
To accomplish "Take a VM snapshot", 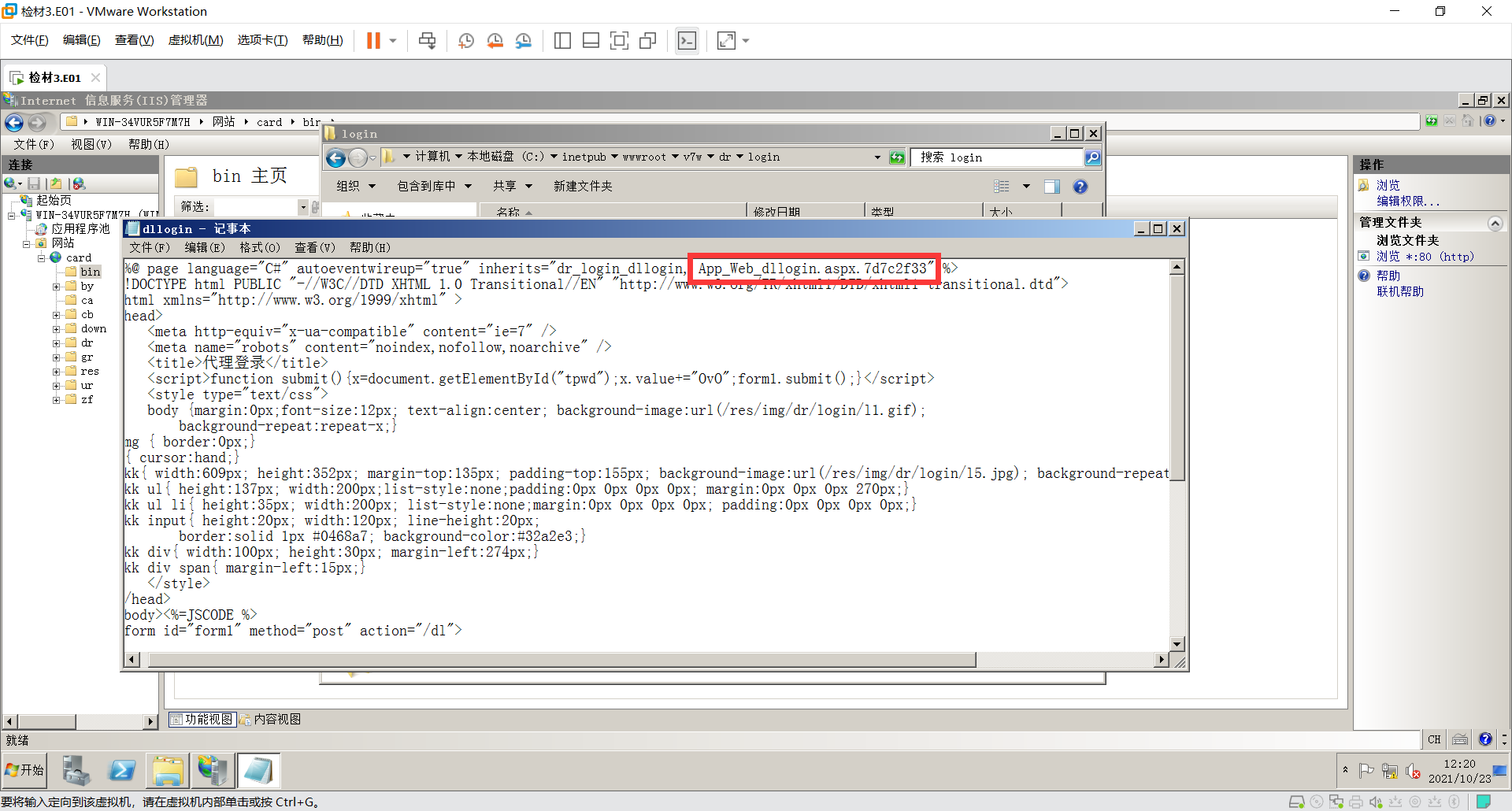I will pos(466,40).
